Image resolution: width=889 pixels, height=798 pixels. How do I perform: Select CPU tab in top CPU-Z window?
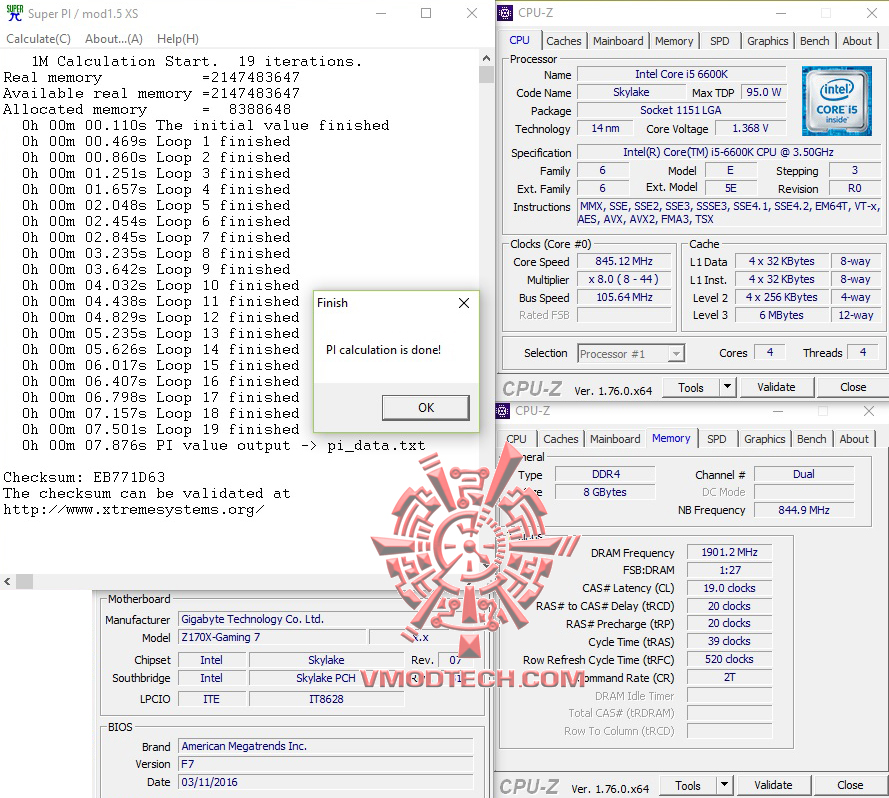click(519, 40)
